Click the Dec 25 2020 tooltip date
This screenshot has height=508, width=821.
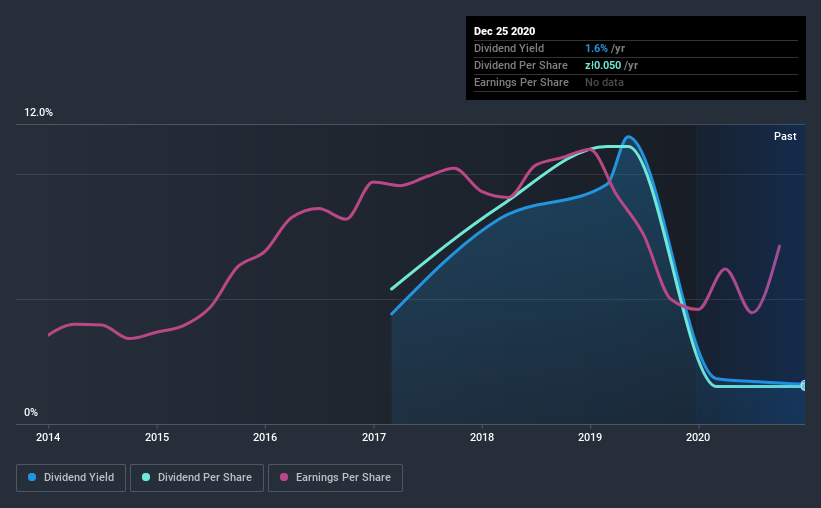coord(504,31)
